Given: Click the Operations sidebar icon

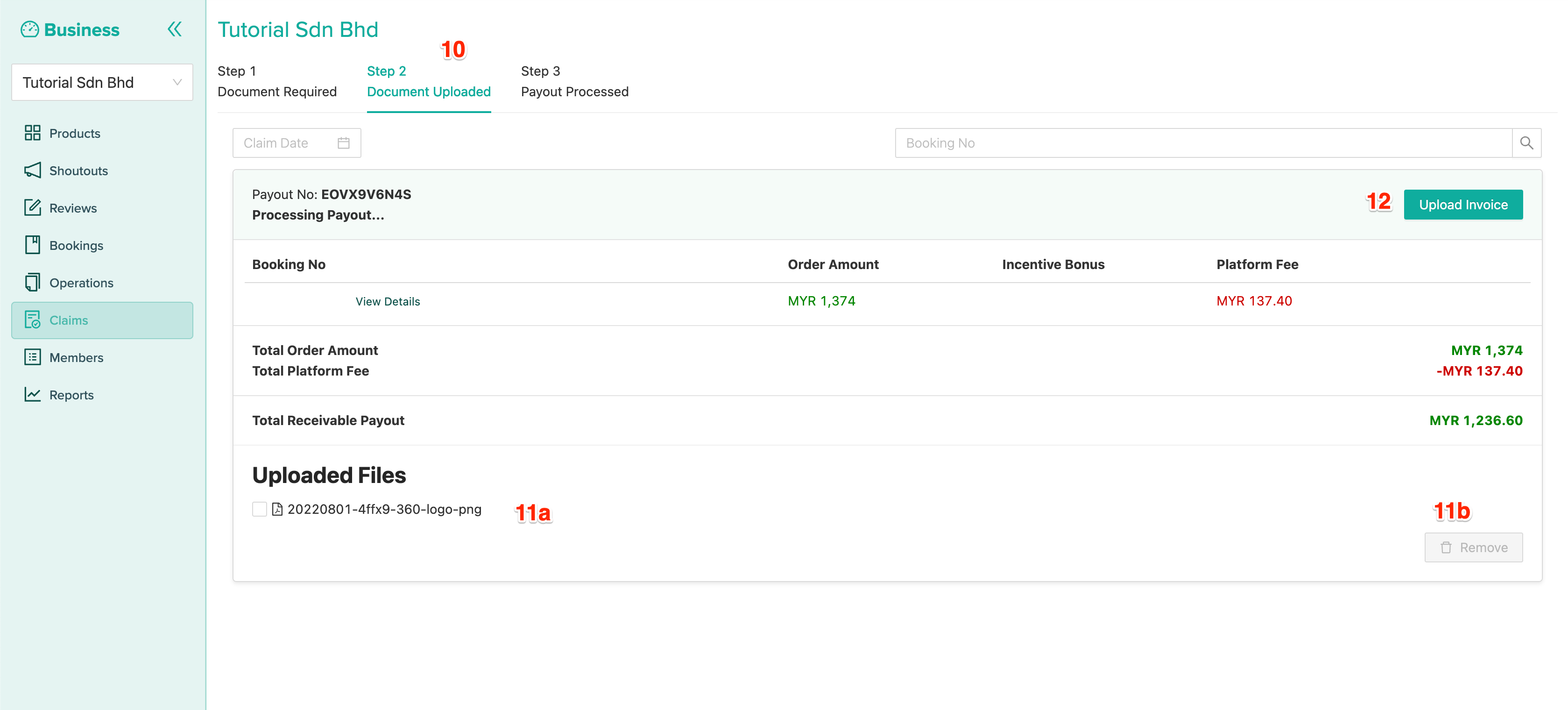Looking at the screenshot, I should pyautogui.click(x=32, y=283).
